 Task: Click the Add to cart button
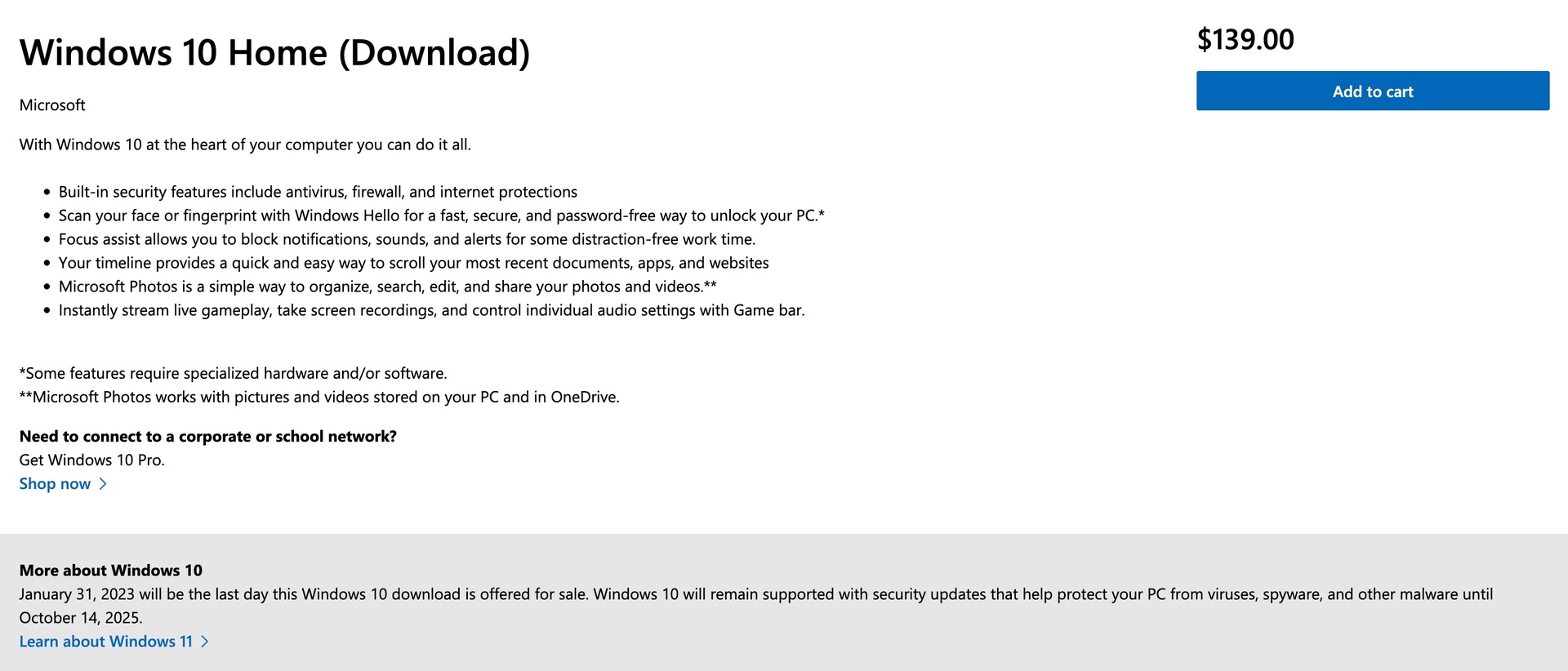pyautogui.click(x=1372, y=91)
